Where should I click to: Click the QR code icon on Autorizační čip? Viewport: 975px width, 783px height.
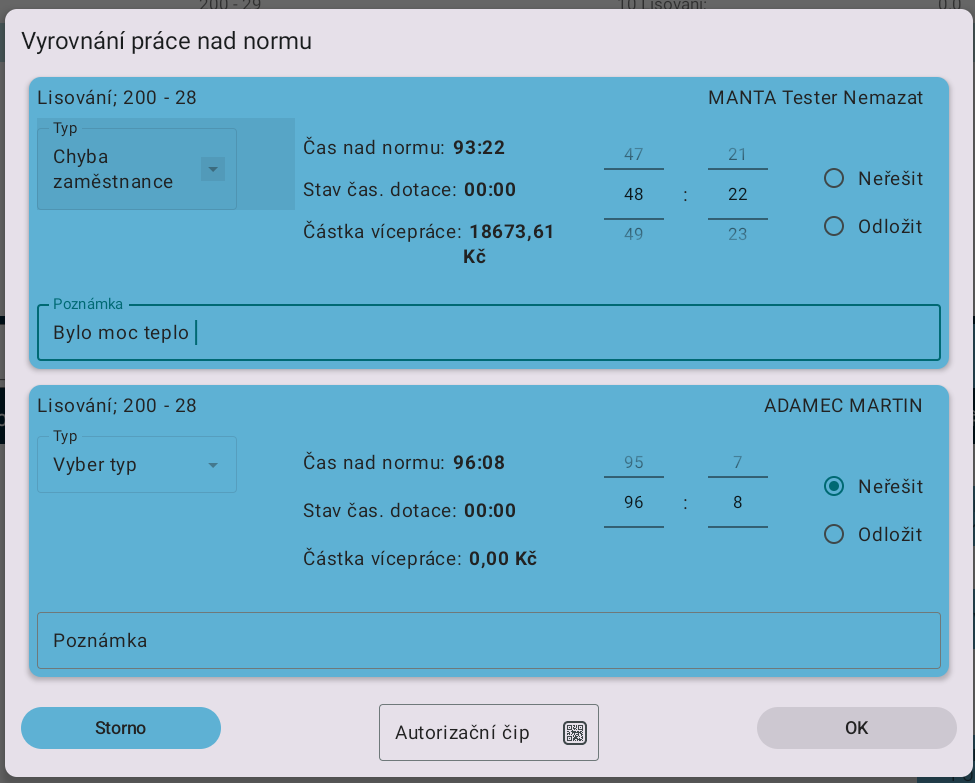[574, 733]
